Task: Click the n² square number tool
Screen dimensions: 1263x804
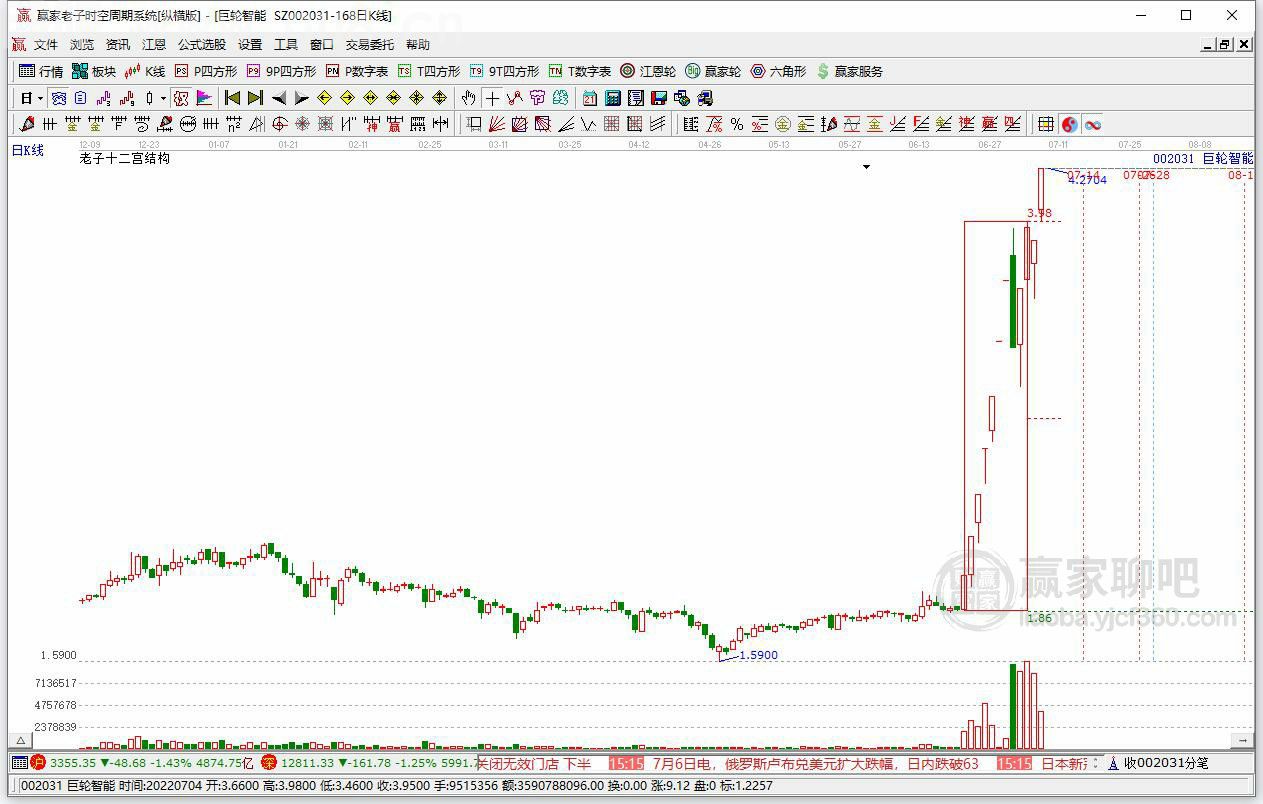Action: (x=234, y=124)
